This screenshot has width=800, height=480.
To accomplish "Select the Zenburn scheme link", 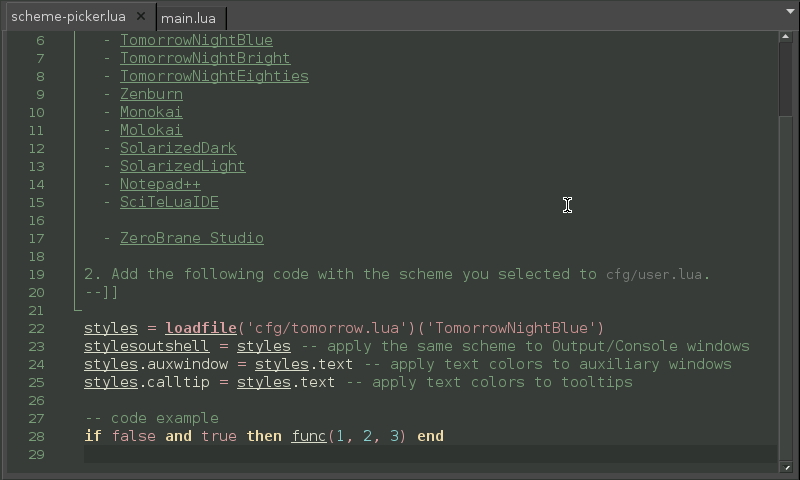I will 151,94.
